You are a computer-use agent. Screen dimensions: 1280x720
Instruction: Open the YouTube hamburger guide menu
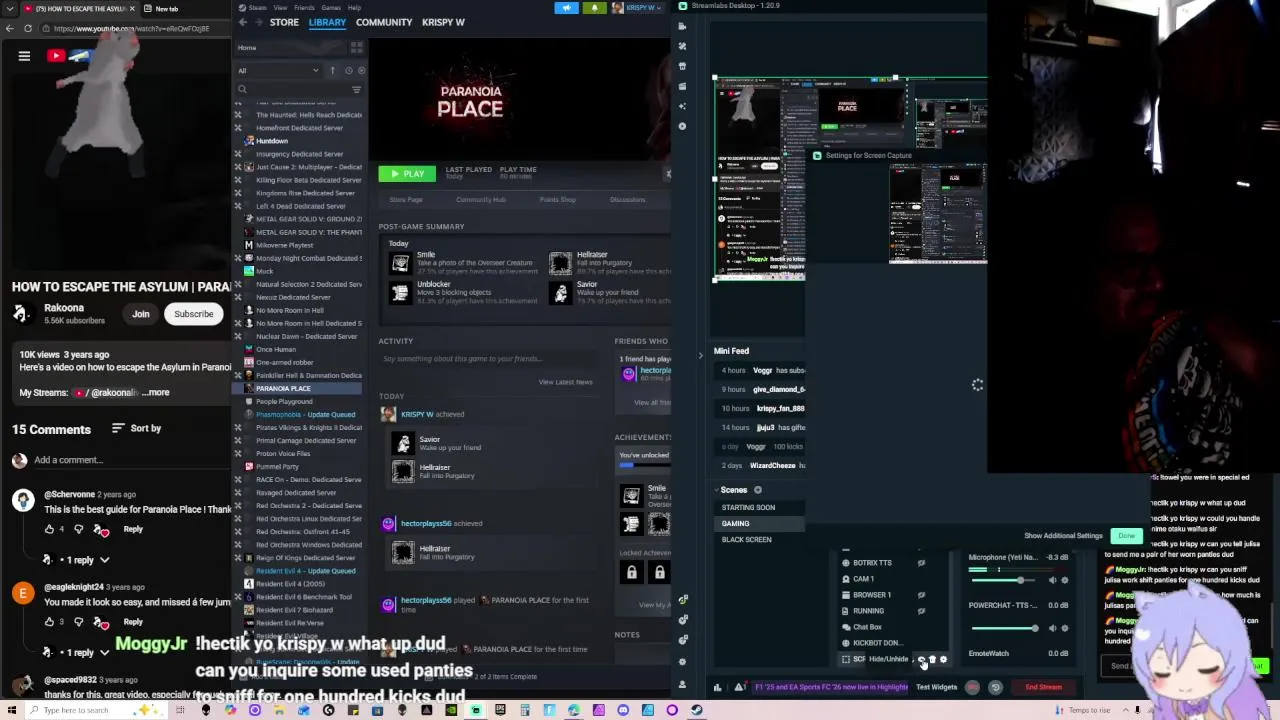point(24,56)
